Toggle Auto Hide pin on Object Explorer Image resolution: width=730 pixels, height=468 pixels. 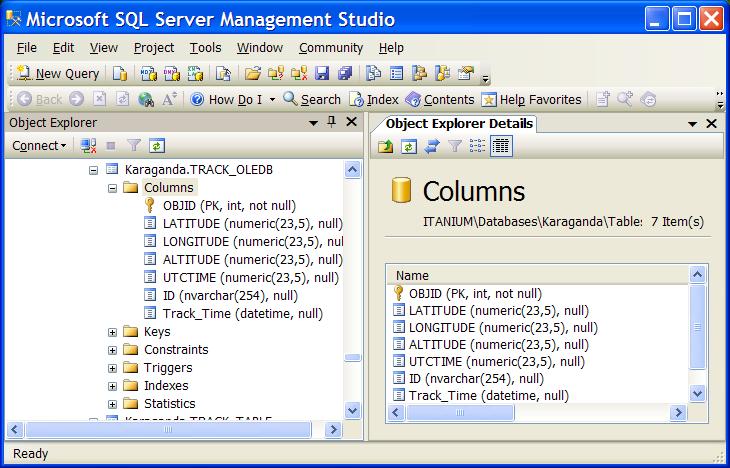tap(331, 122)
